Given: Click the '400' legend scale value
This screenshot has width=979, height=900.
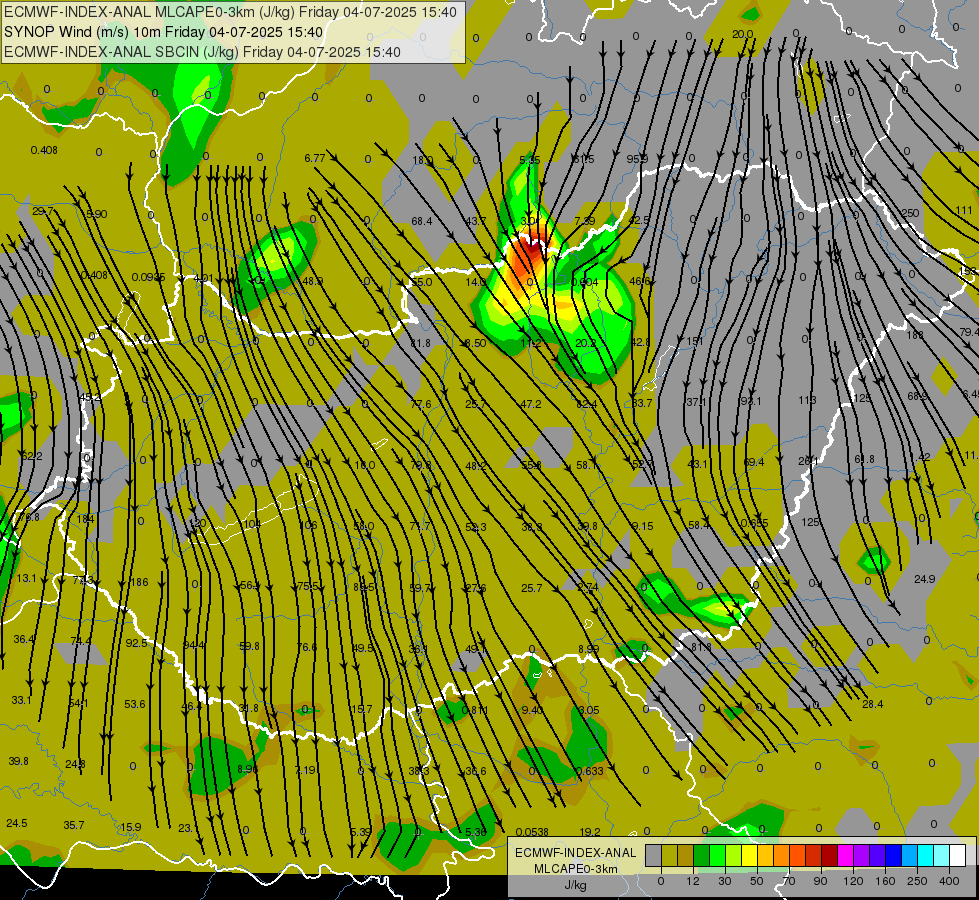Looking at the screenshot, I should coord(948,881).
